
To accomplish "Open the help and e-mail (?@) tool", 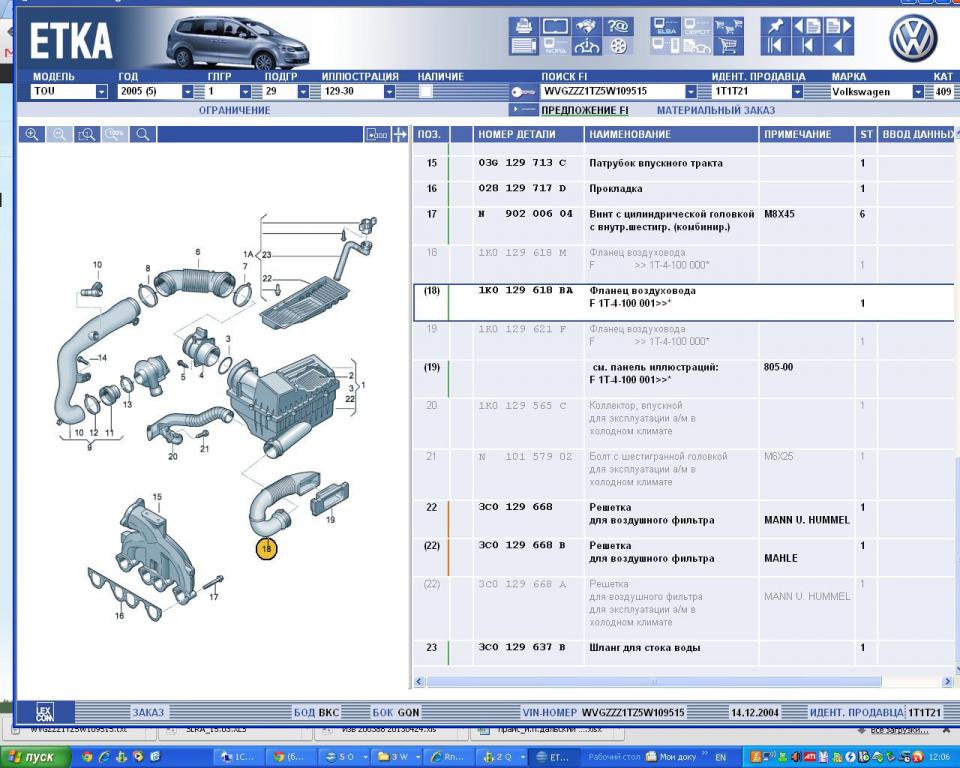I will coord(618,26).
